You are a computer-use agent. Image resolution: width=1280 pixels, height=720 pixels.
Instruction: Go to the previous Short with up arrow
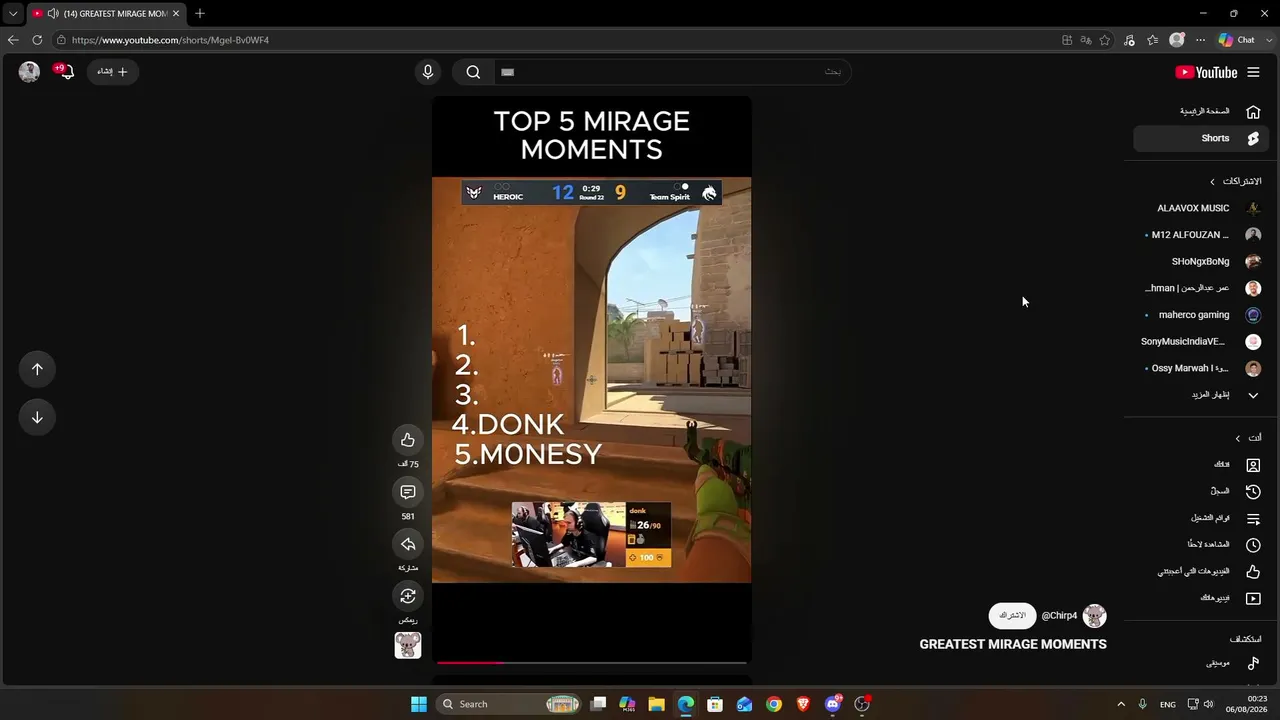37,369
